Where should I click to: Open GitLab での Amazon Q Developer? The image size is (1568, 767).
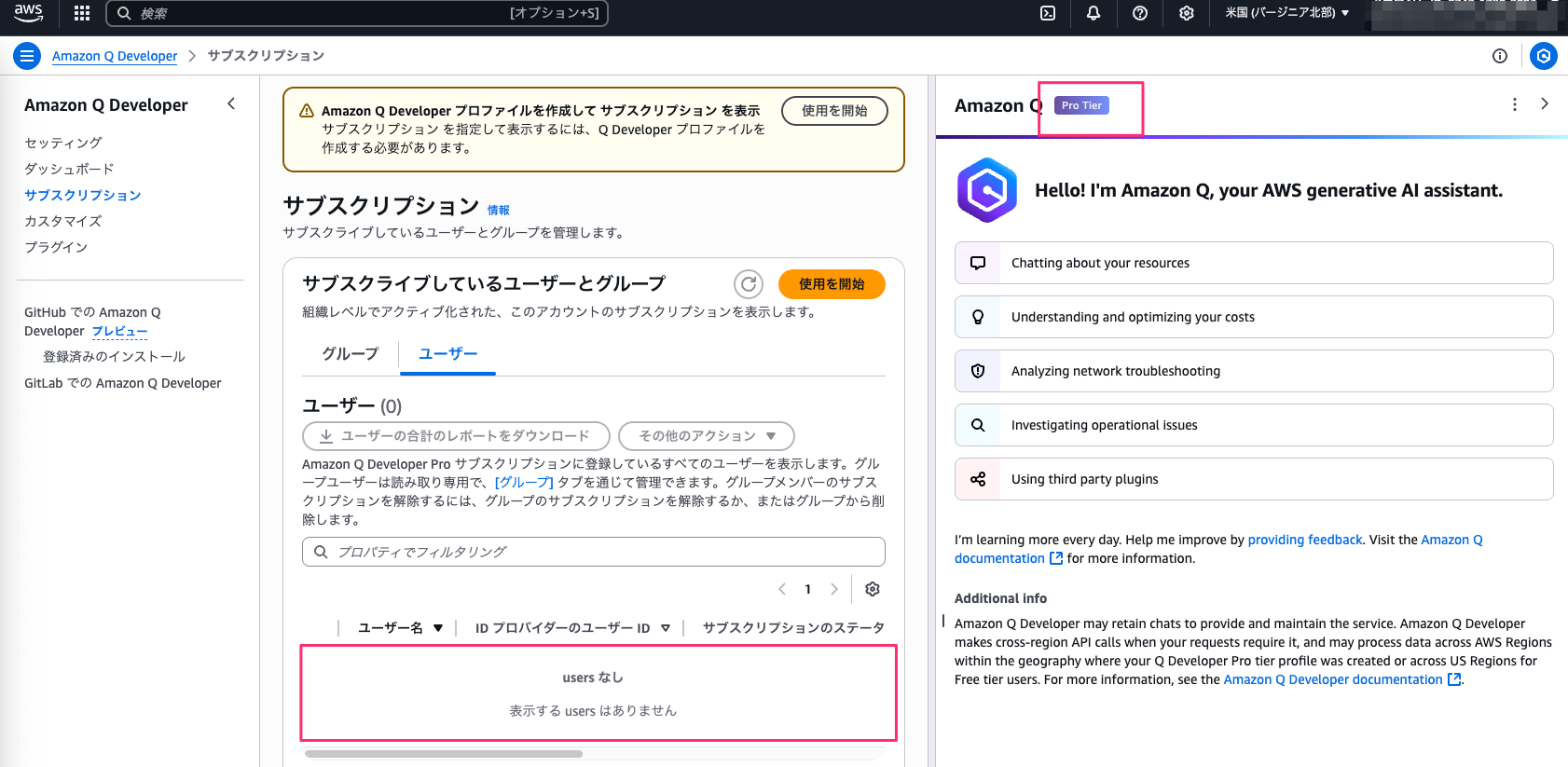123,383
